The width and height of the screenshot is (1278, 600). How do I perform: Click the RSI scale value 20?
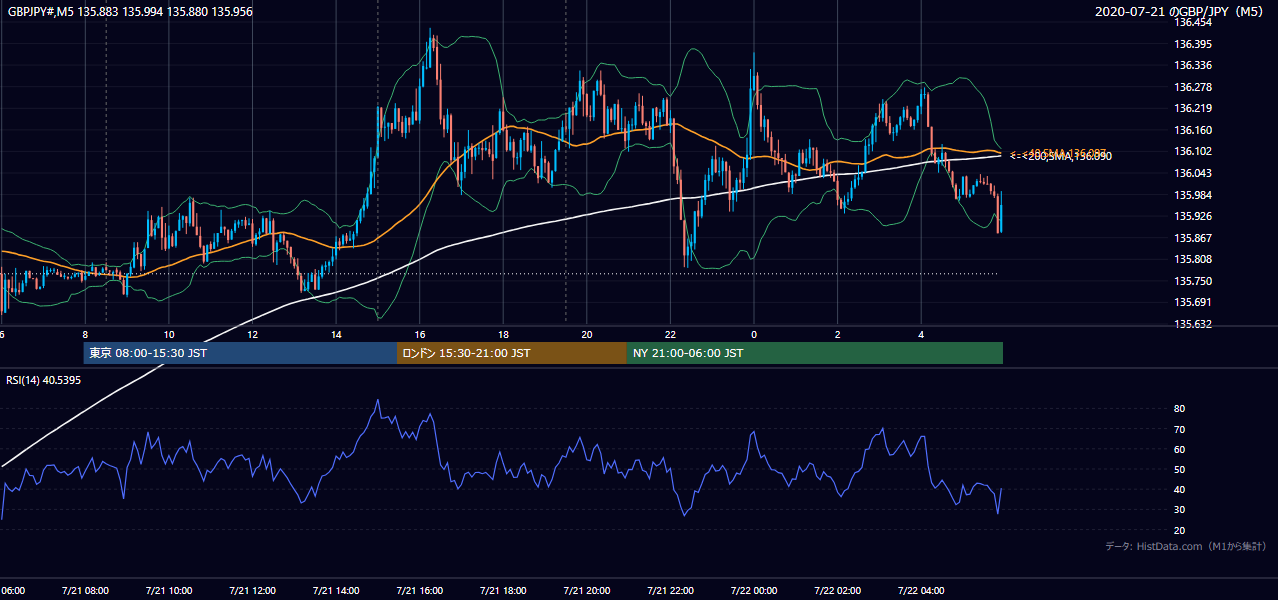coord(1179,530)
